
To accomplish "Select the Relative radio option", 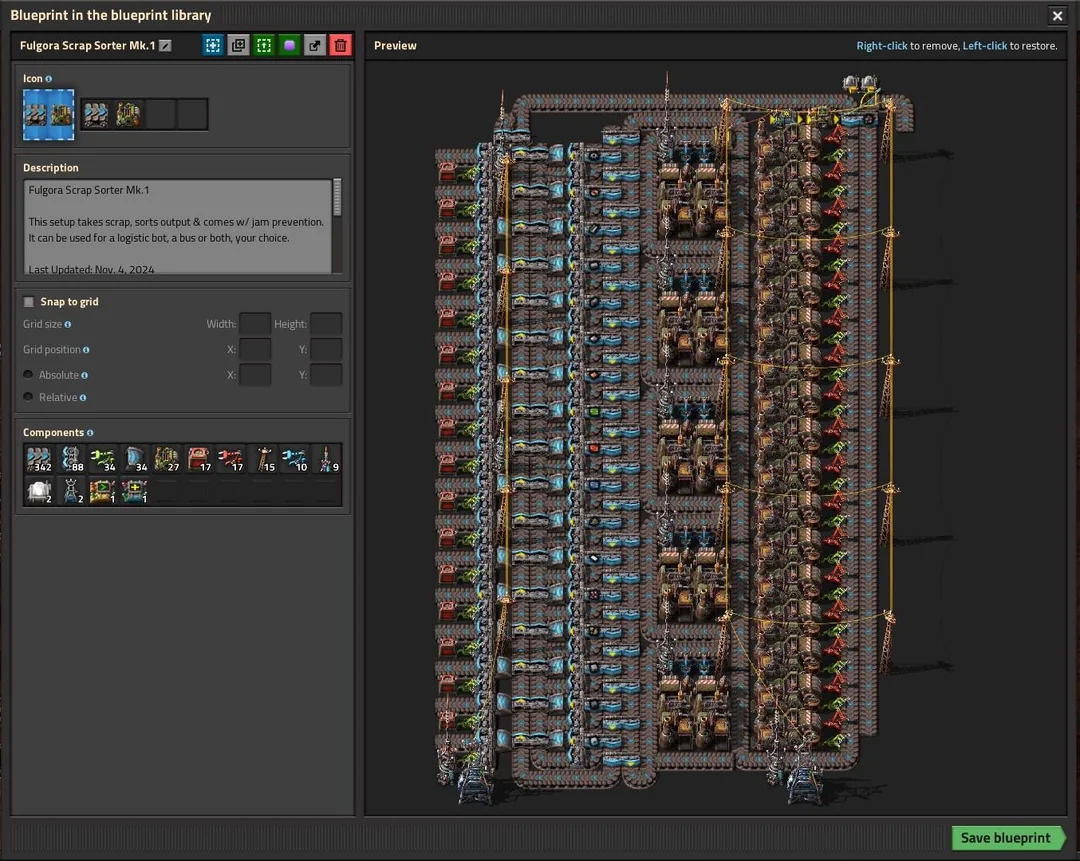I will point(28,397).
